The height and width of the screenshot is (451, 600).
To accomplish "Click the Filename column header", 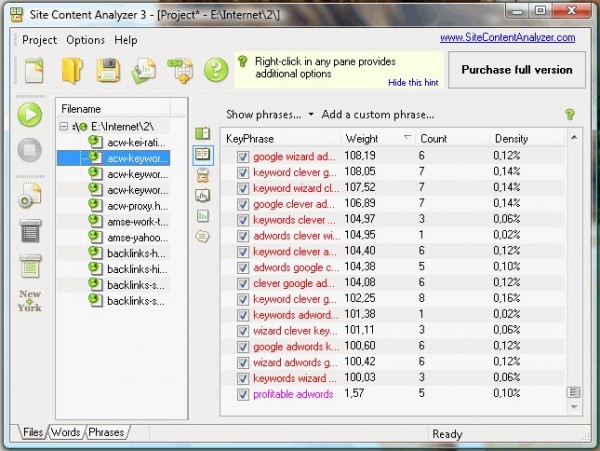I will pyautogui.click(x=113, y=109).
